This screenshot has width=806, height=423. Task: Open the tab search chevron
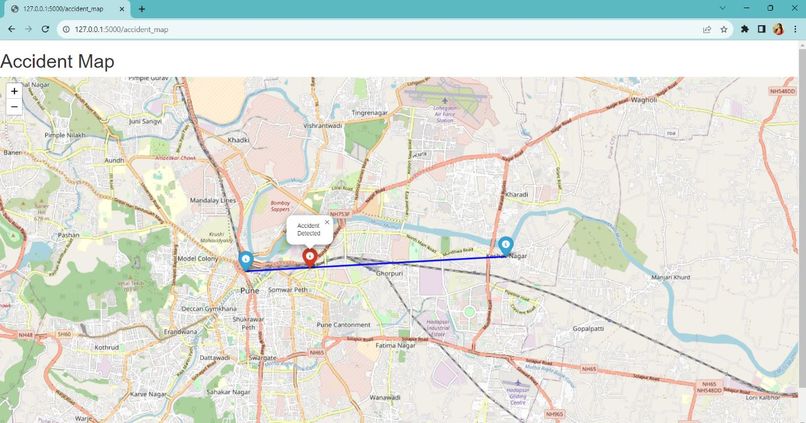pos(722,8)
